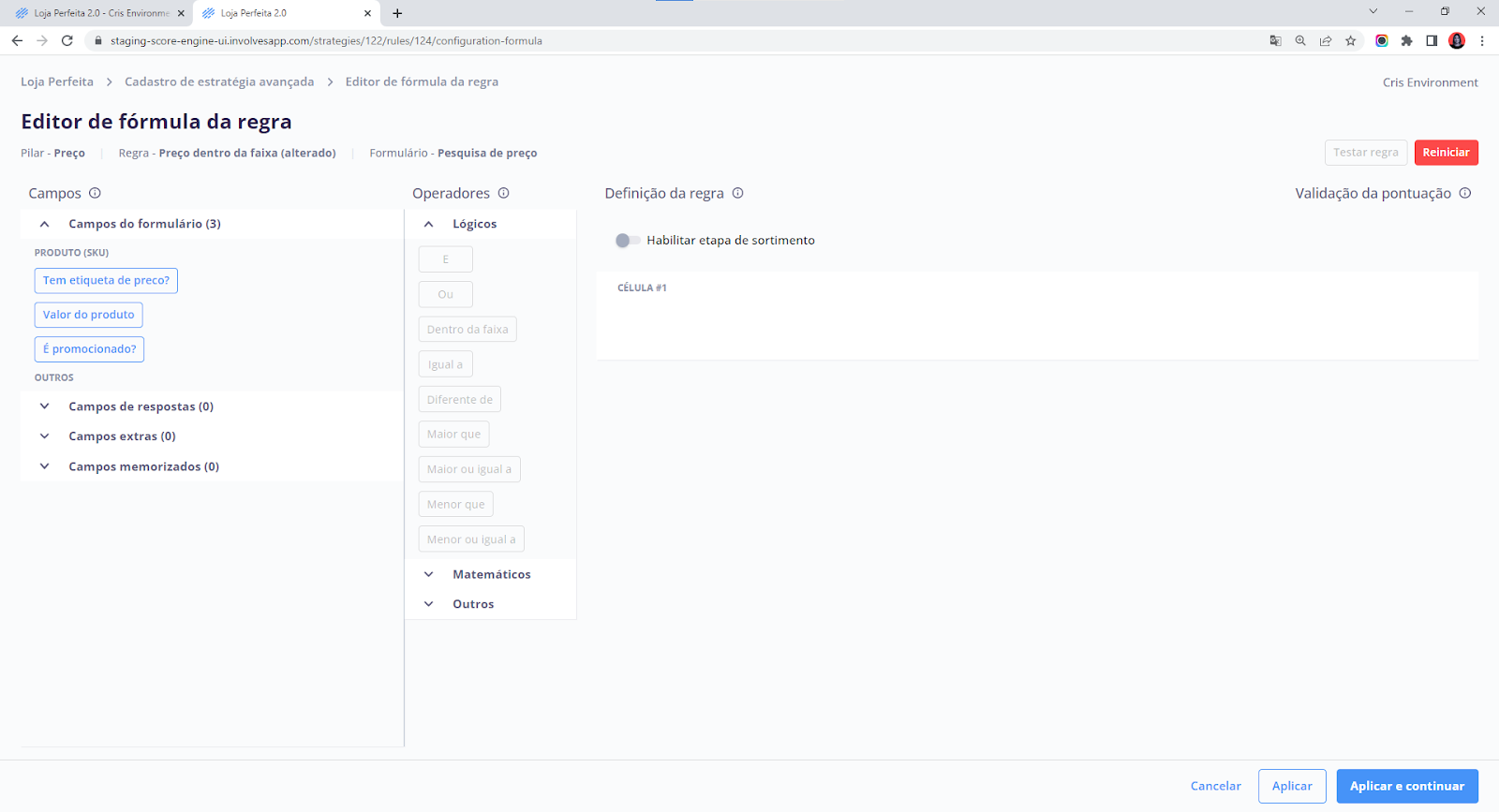Click Diferente de operator
This screenshot has height=812, width=1499.
[460, 399]
